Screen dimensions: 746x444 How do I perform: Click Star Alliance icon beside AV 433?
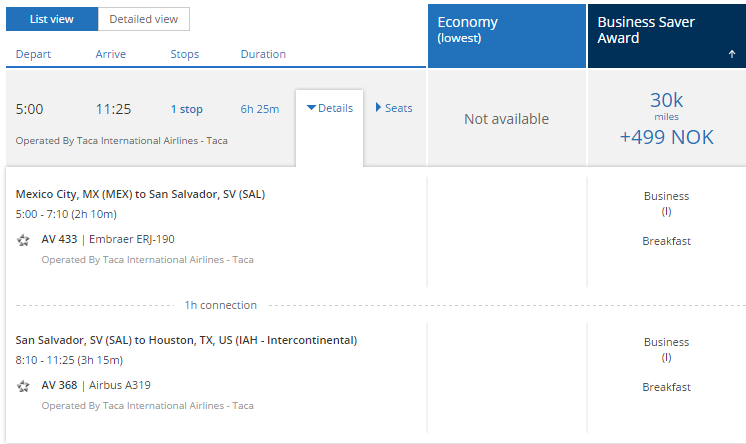pos(23,240)
